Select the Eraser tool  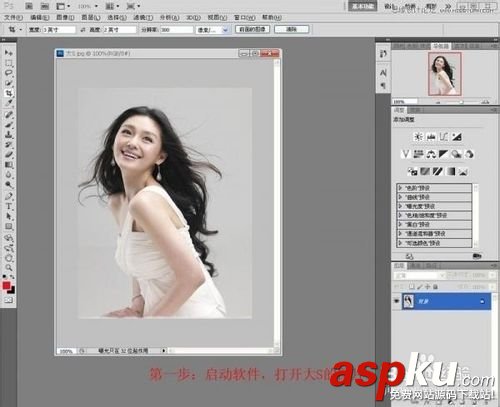[8, 155]
